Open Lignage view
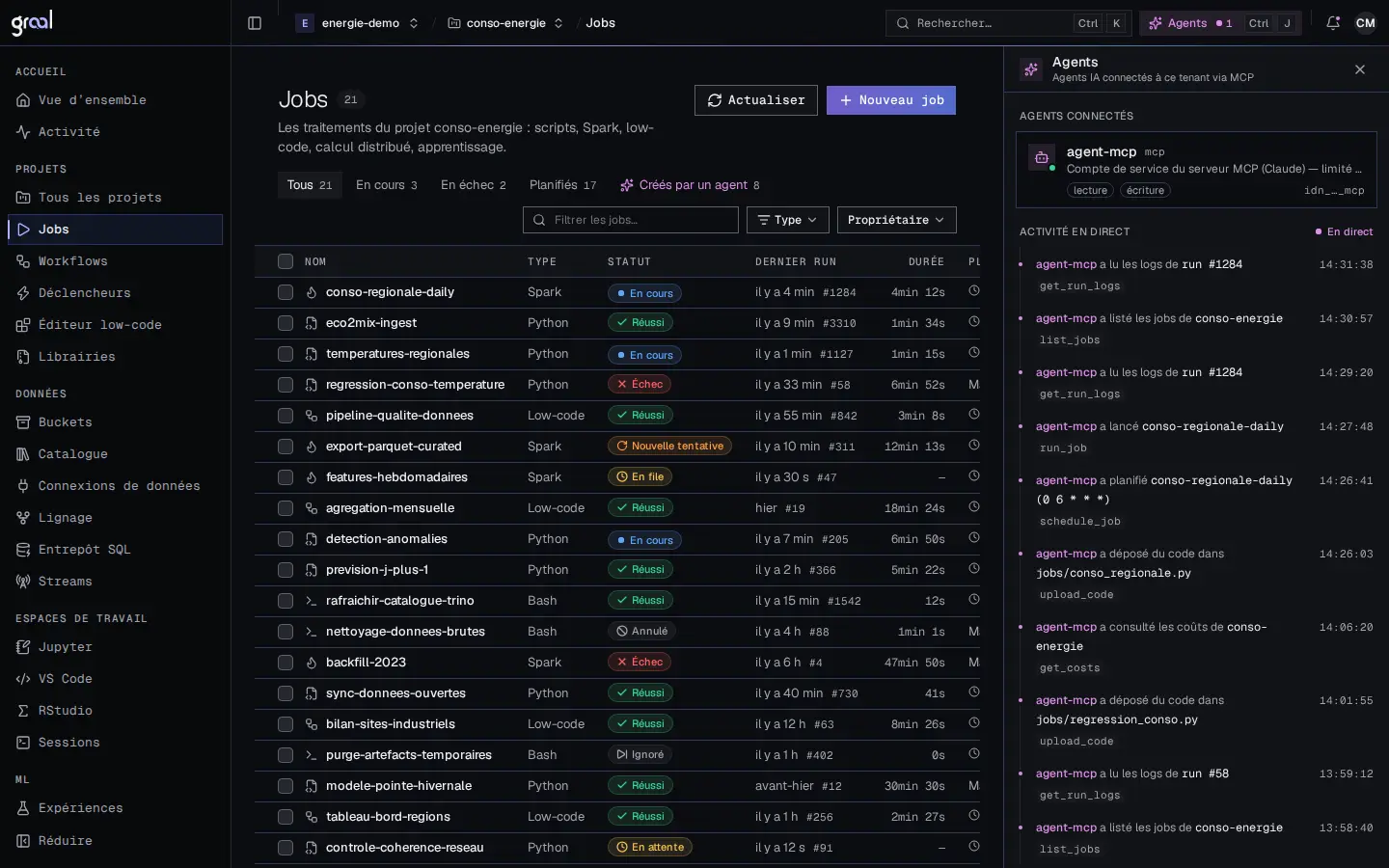The height and width of the screenshot is (868, 1389). pyautogui.click(x=115, y=518)
